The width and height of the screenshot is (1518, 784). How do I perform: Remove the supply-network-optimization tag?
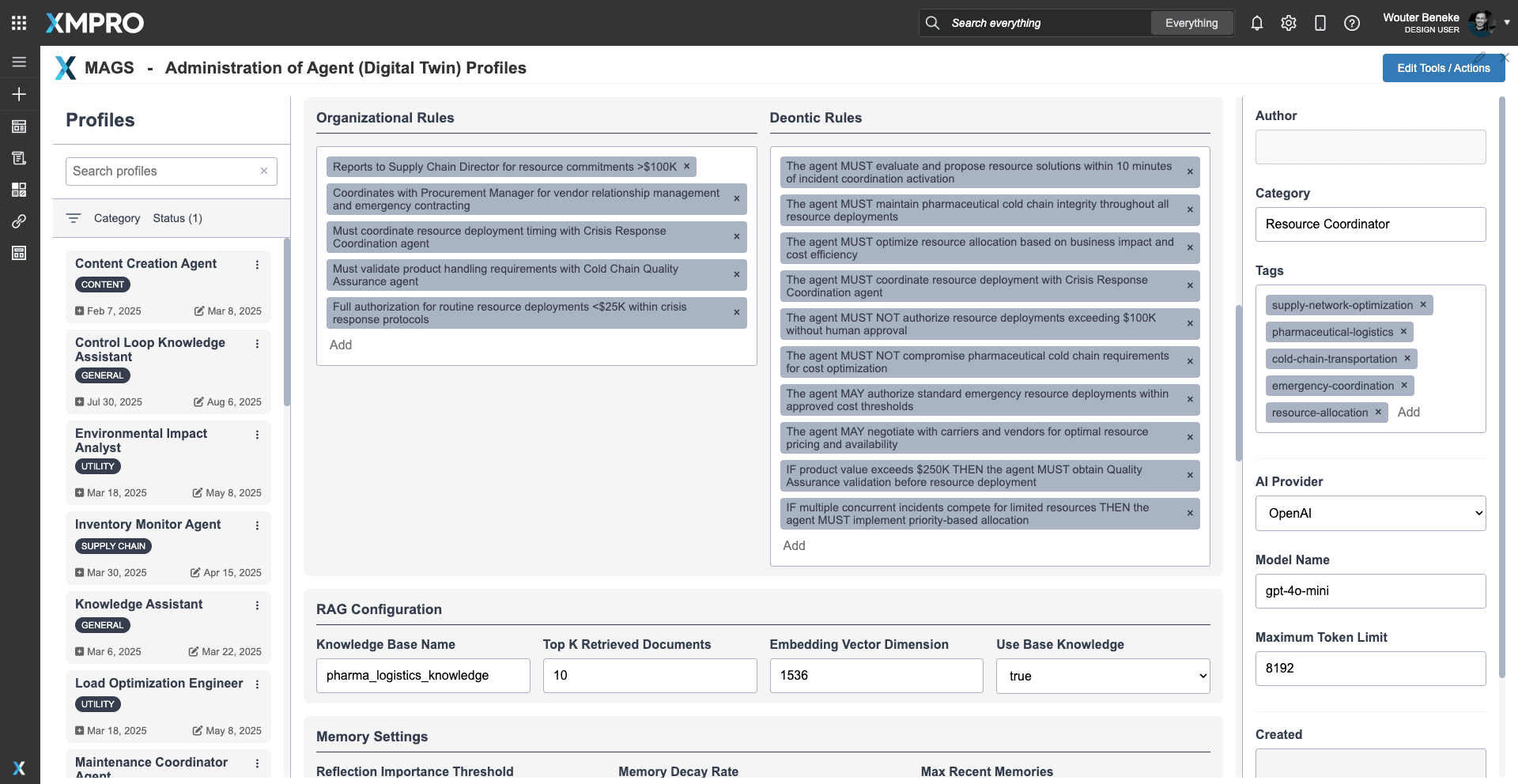[x=1423, y=305]
